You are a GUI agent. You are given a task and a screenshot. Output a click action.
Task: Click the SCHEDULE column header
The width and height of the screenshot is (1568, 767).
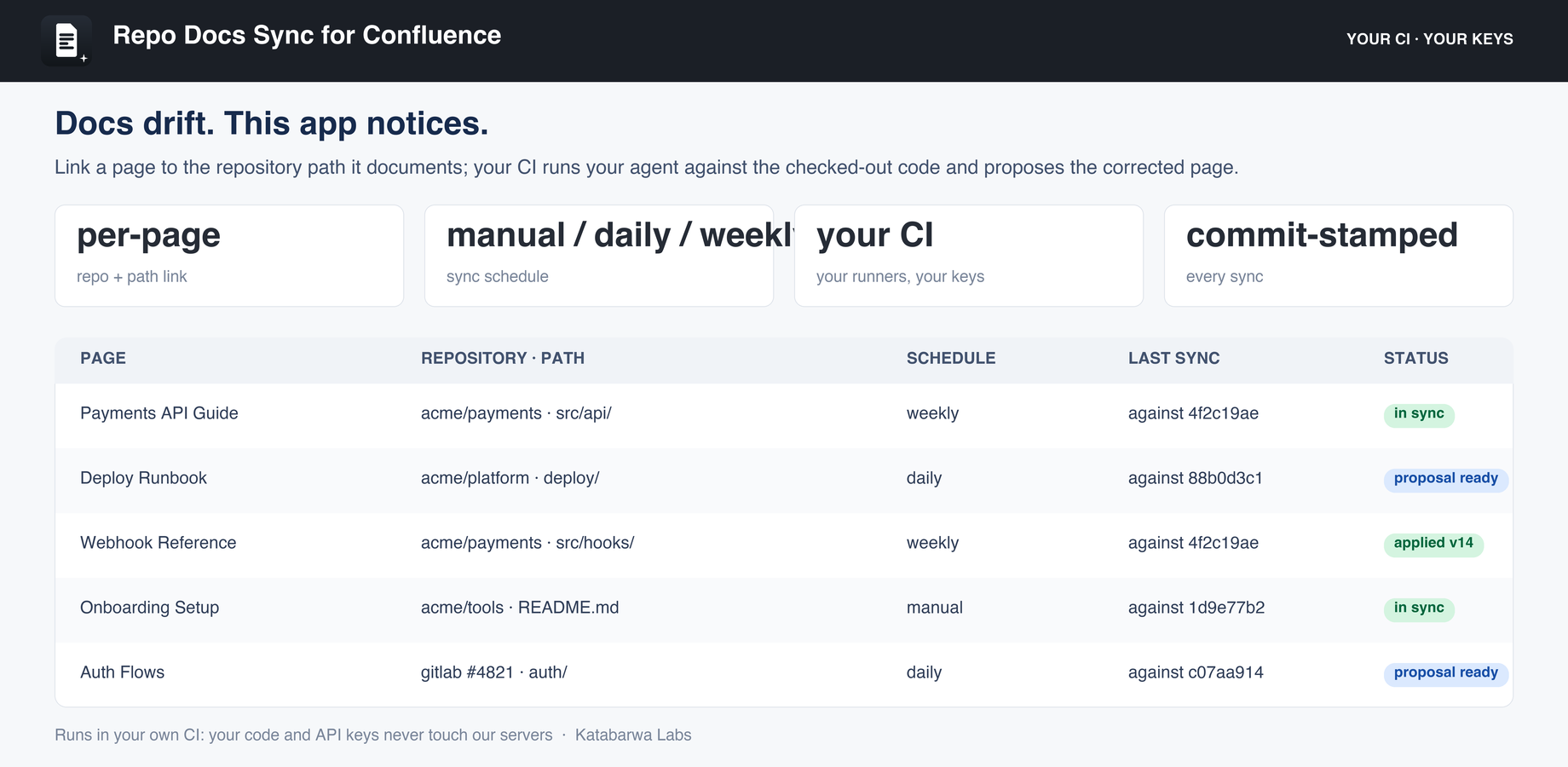[951, 358]
